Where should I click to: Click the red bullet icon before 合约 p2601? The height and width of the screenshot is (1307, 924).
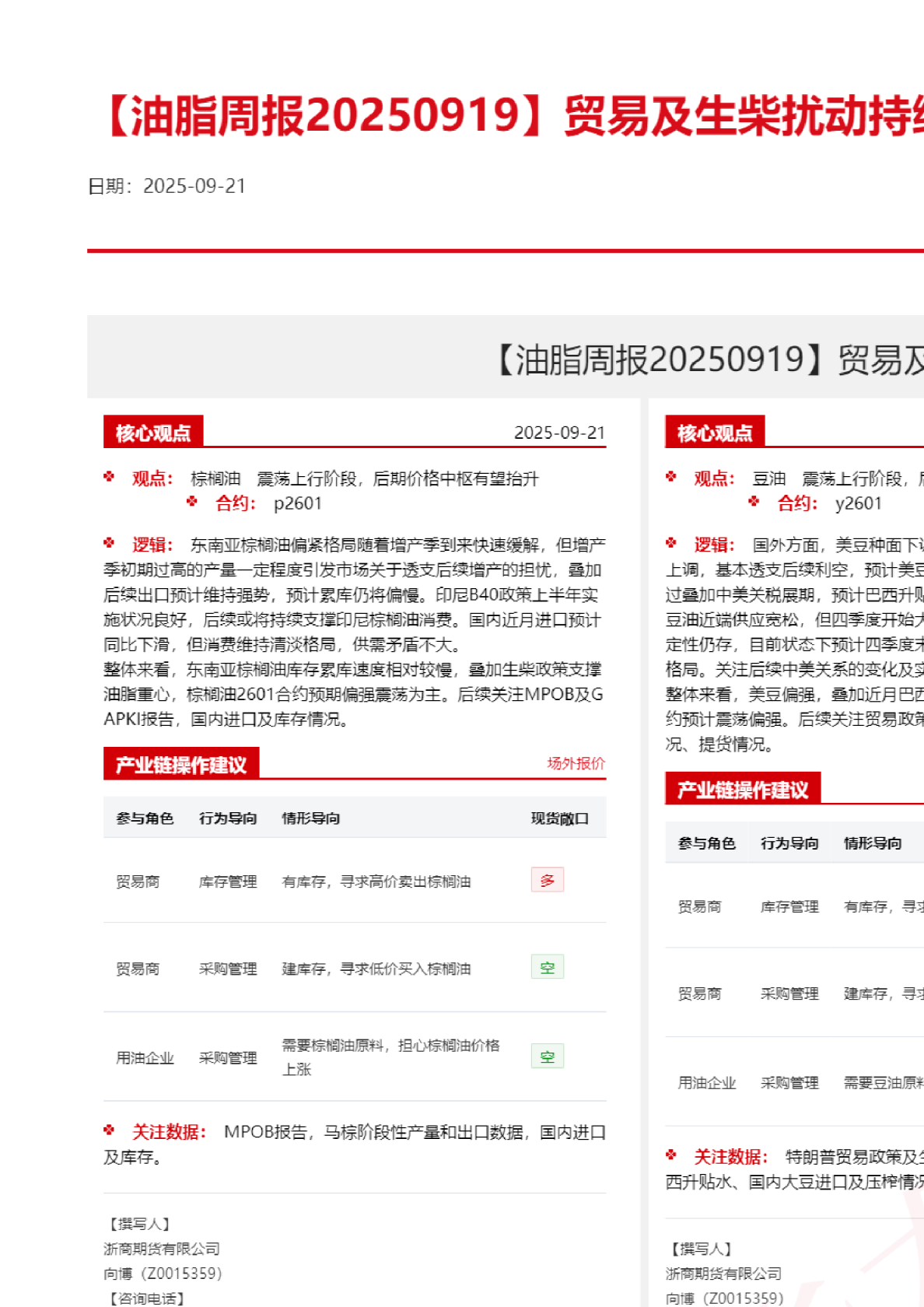tap(192, 502)
